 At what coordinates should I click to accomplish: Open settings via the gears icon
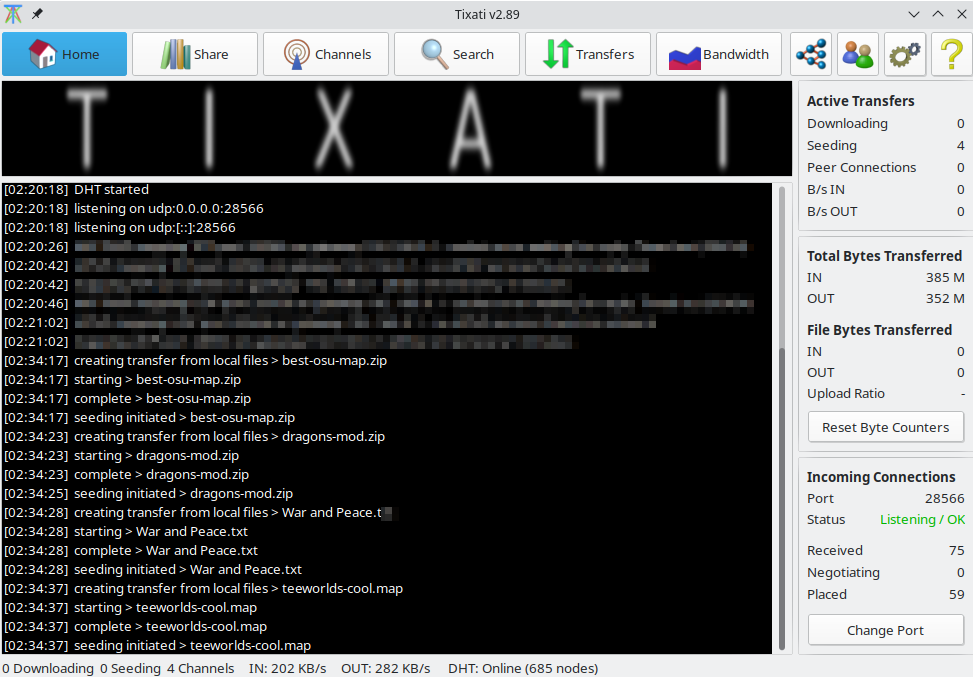pyautogui.click(x=904, y=53)
